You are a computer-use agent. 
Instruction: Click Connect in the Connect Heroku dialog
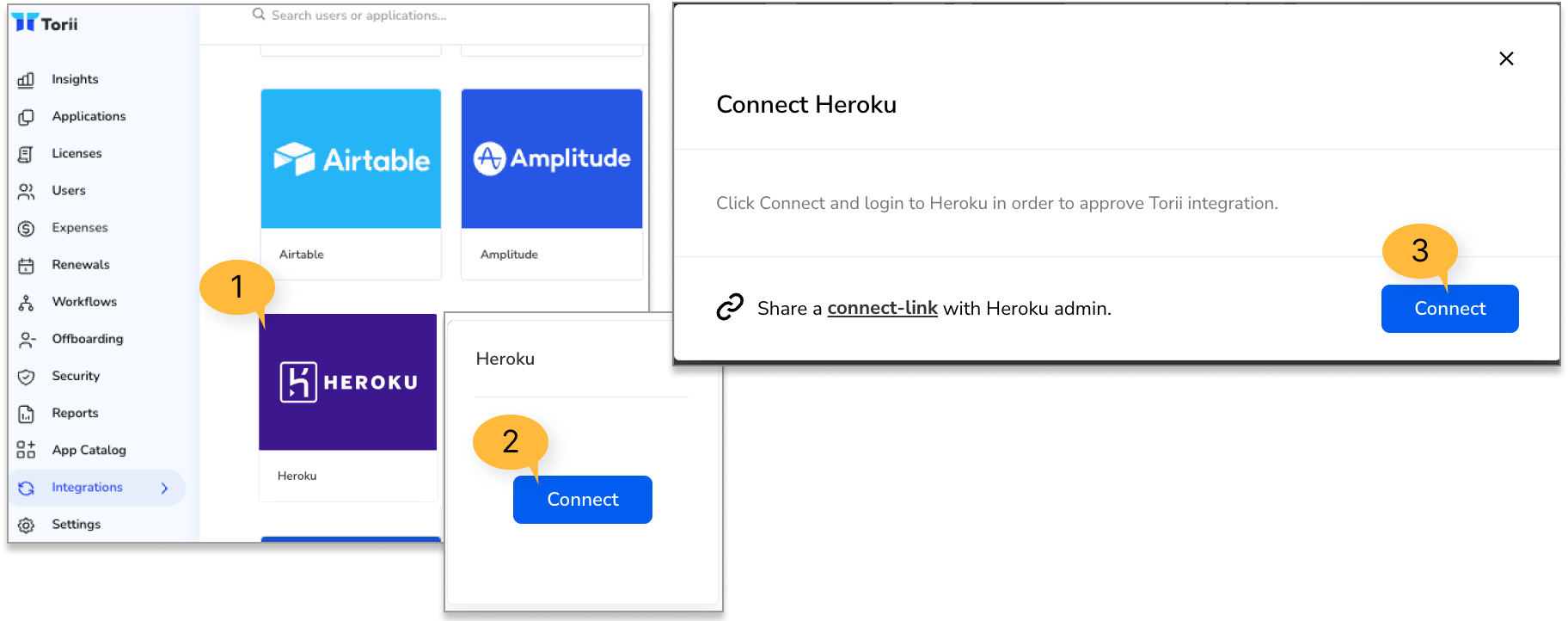point(1449,308)
